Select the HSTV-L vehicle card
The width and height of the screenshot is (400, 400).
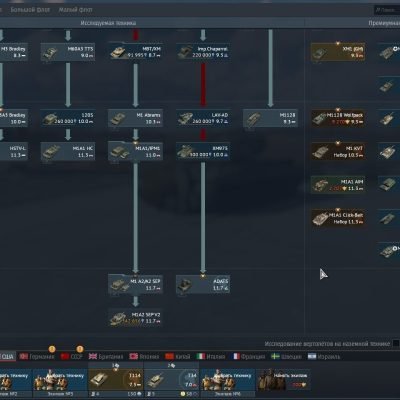(x=13, y=151)
